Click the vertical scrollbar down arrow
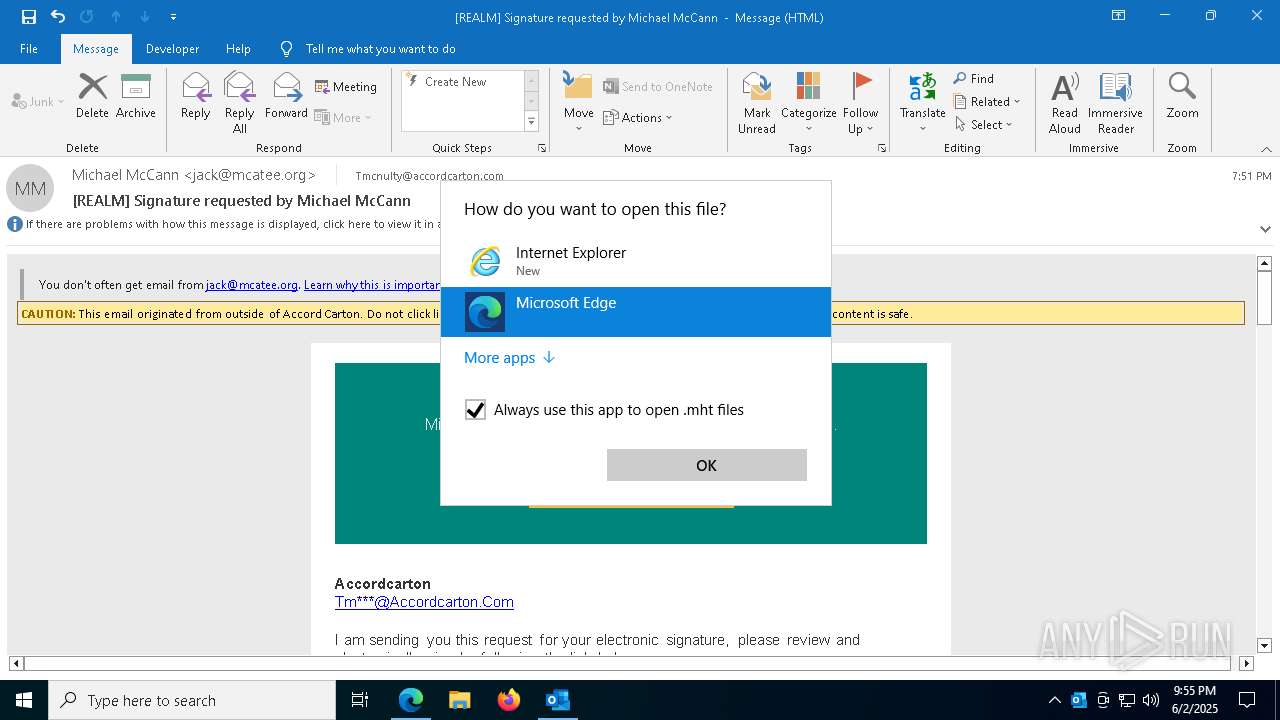The height and width of the screenshot is (720, 1280). point(1264,646)
